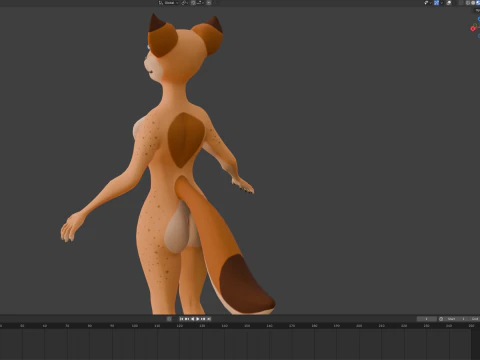Open the Global transform orientation dropdown

[168, 3]
